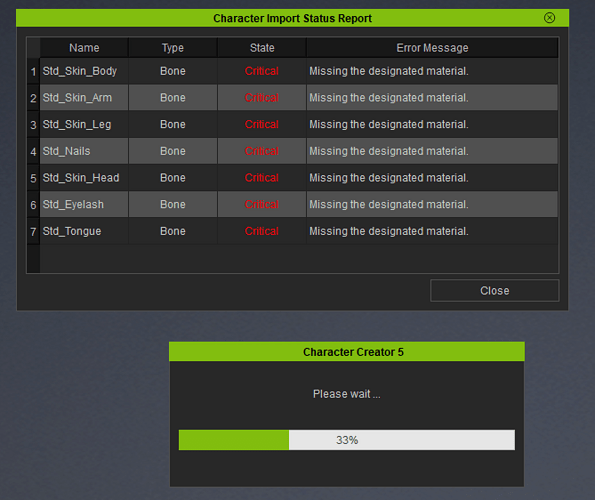Screen dimensions: 595x500
Task: Click Bone type cell of Std_Tongue
Action: pyautogui.click(x=173, y=231)
